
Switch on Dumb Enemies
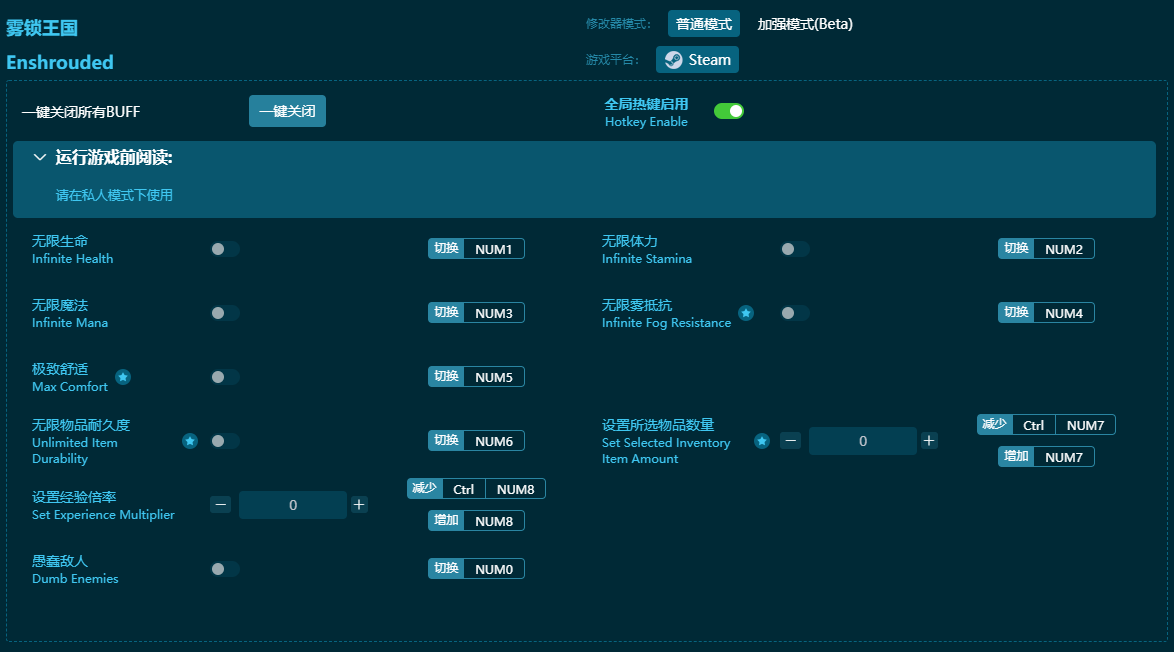click(x=225, y=569)
